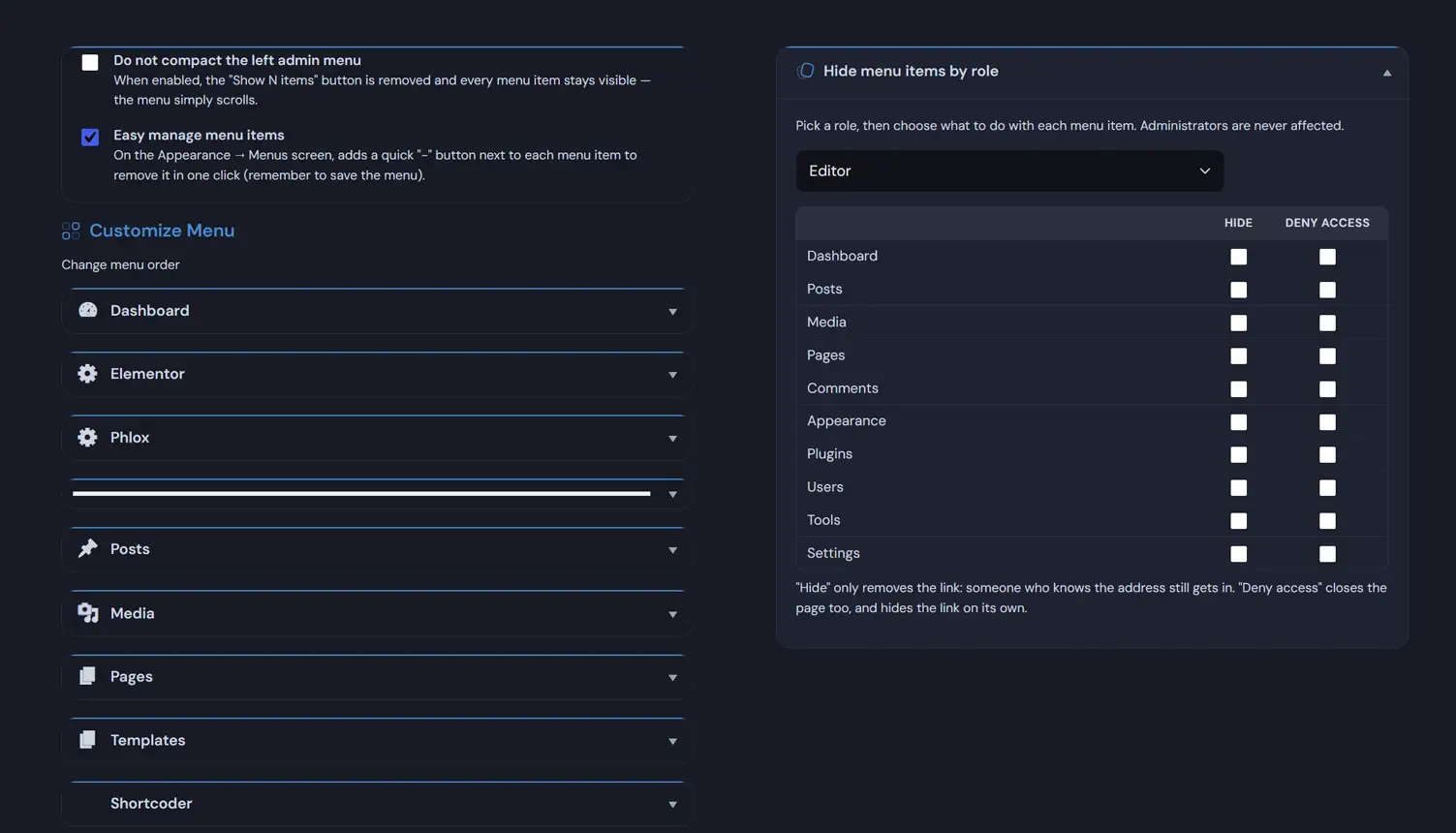The height and width of the screenshot is (833, 1456).
Task: Click the DENY ACCESS column header
Action: (1327, 223)
